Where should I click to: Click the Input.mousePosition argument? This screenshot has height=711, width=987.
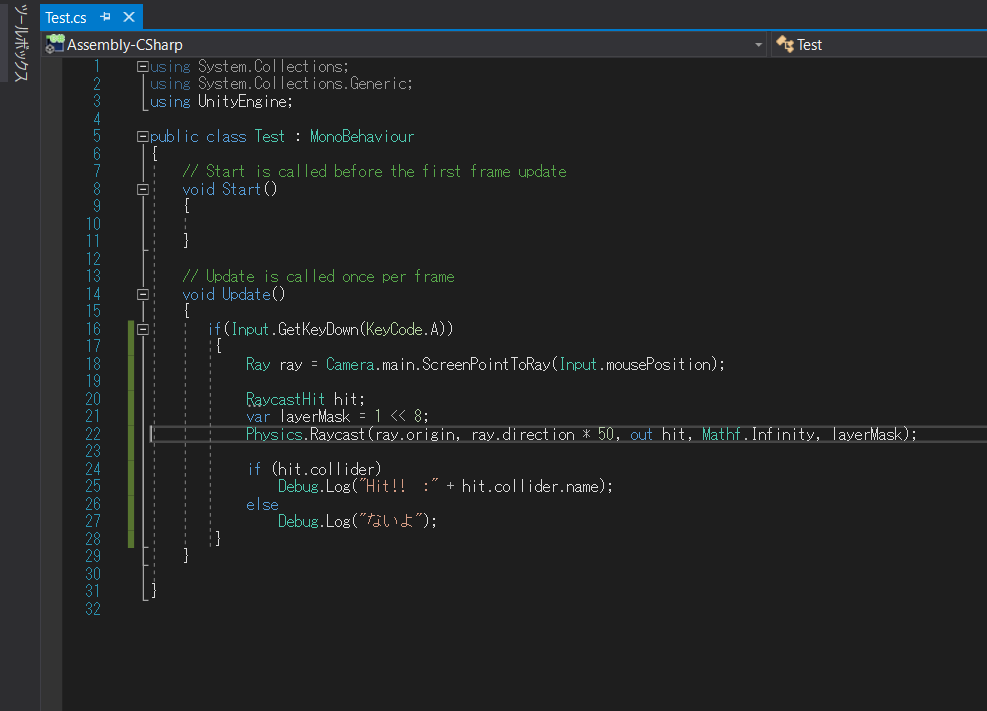[x=635, y=364]
